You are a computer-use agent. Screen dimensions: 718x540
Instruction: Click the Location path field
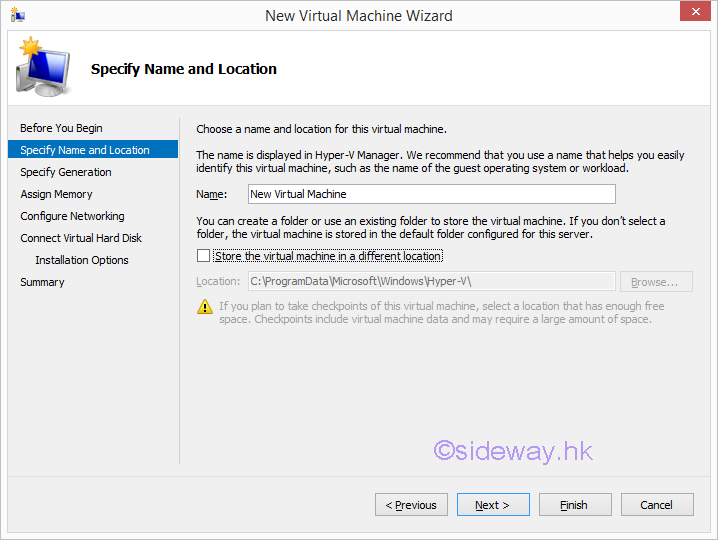pos(431,282)
